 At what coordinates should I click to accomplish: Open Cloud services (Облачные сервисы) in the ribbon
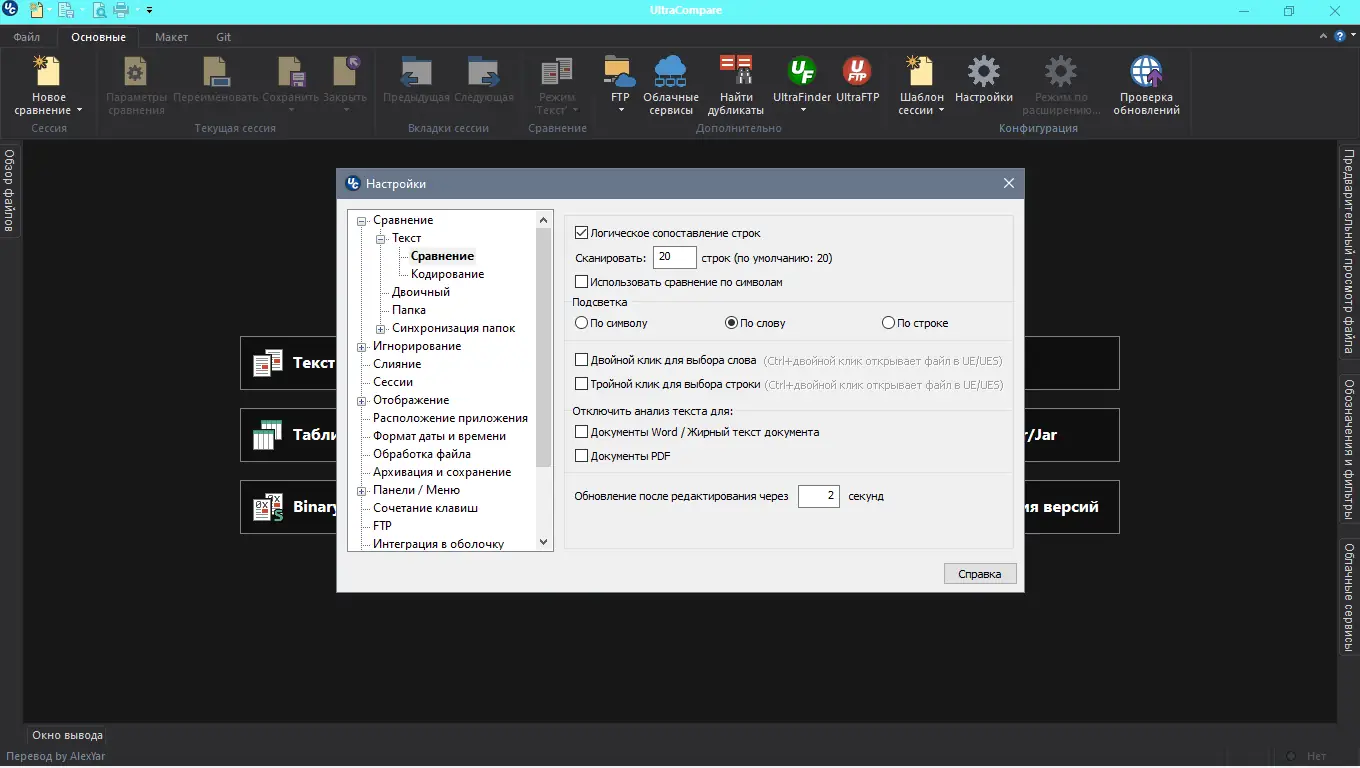click(670, 72)
